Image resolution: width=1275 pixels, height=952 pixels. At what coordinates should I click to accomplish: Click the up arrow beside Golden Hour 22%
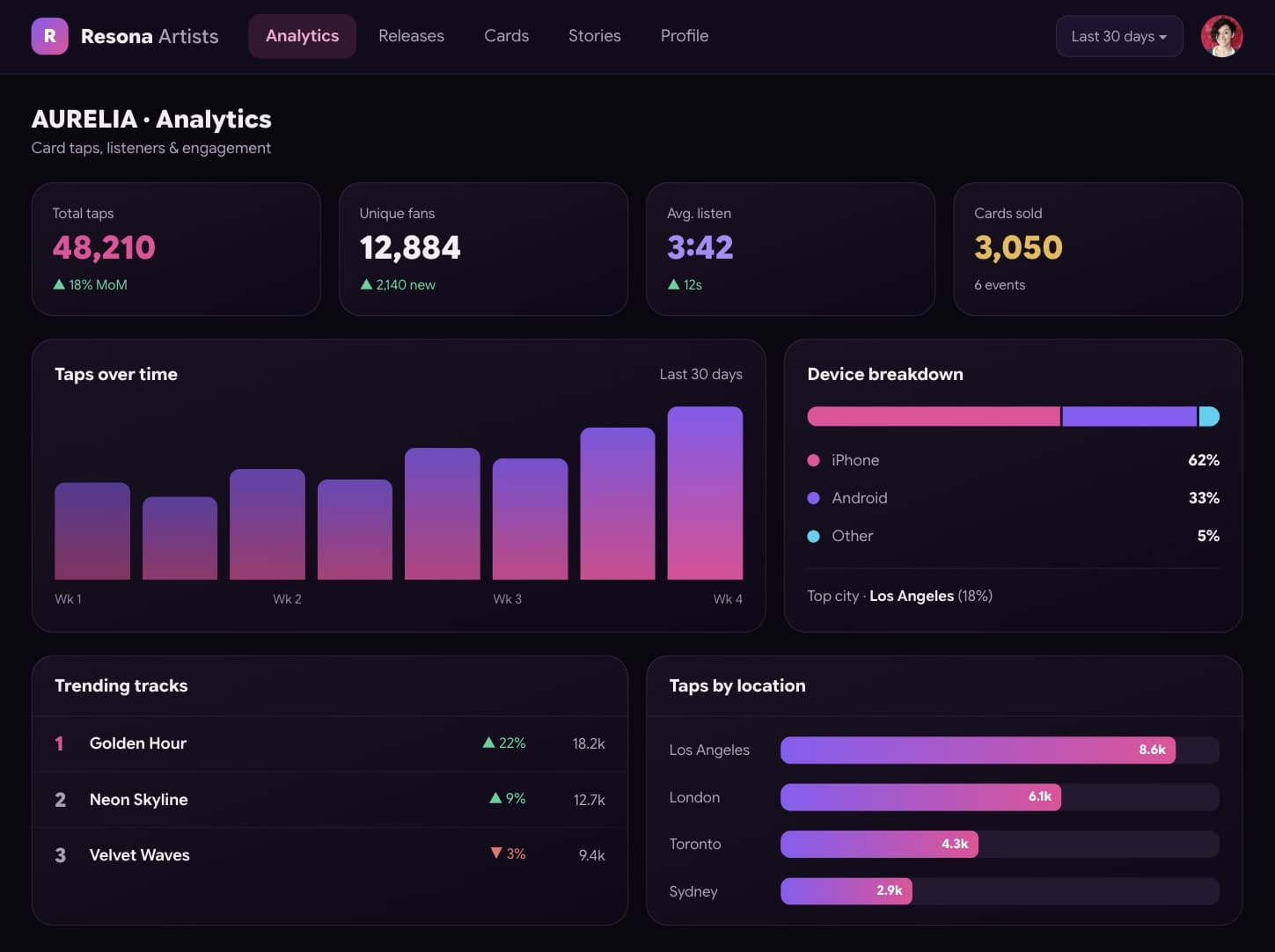(x=488, y=743)
